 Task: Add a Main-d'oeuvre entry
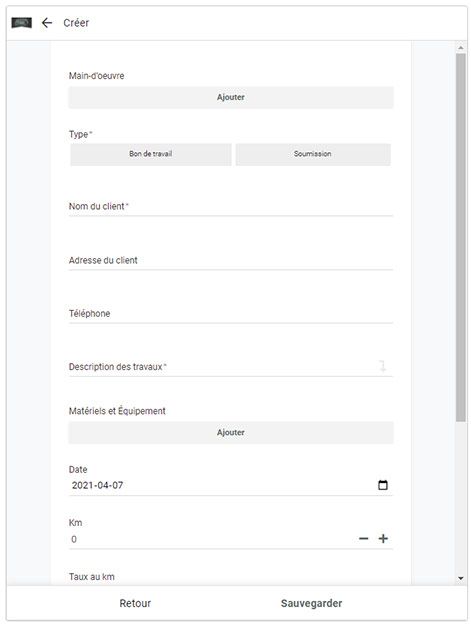pos(231,97)
